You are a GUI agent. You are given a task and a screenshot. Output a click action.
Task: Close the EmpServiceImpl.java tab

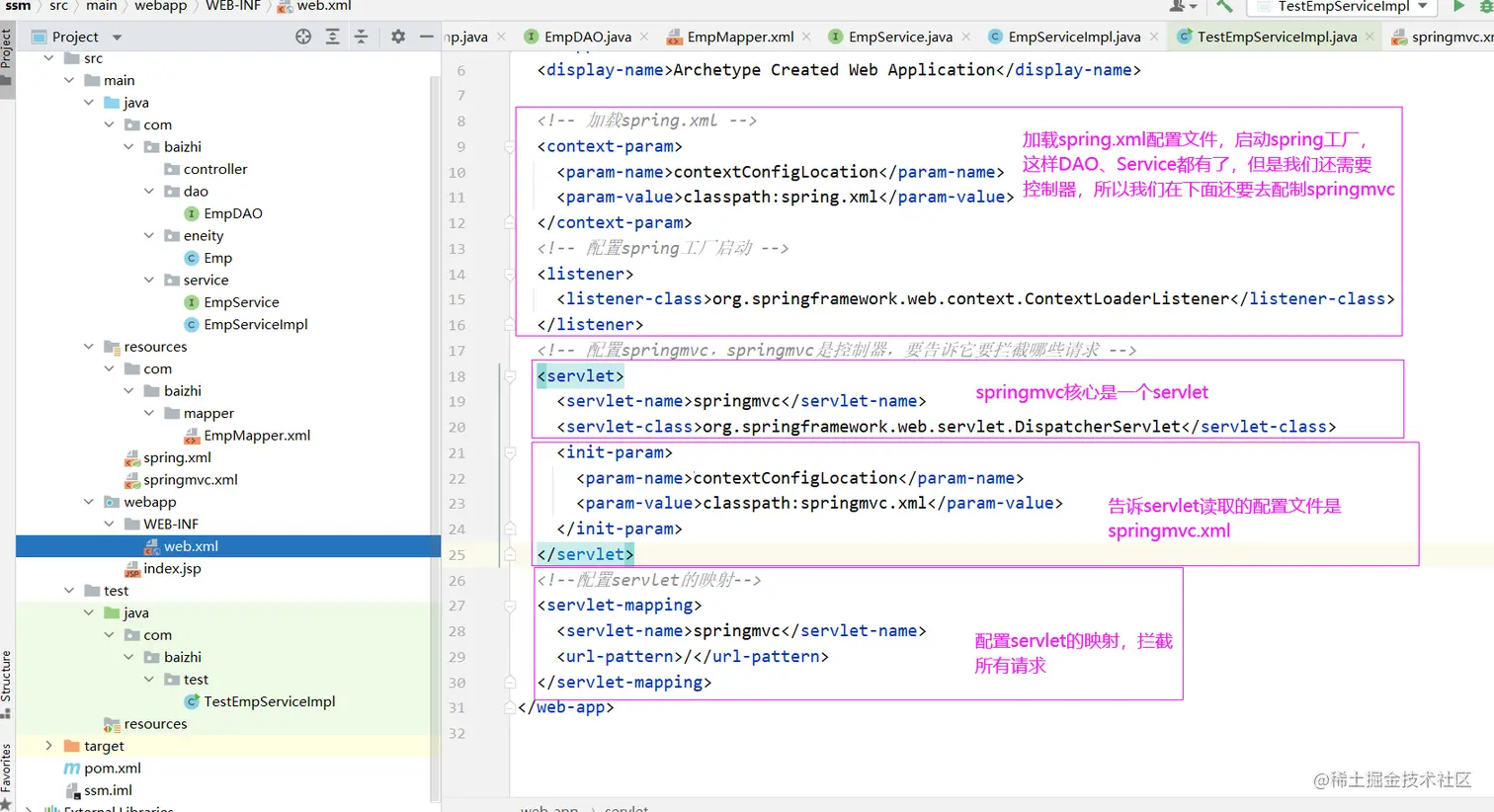click(x=1154, y=37)
